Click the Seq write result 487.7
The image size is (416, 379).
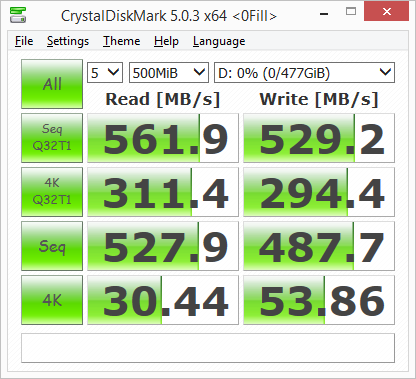319,246
